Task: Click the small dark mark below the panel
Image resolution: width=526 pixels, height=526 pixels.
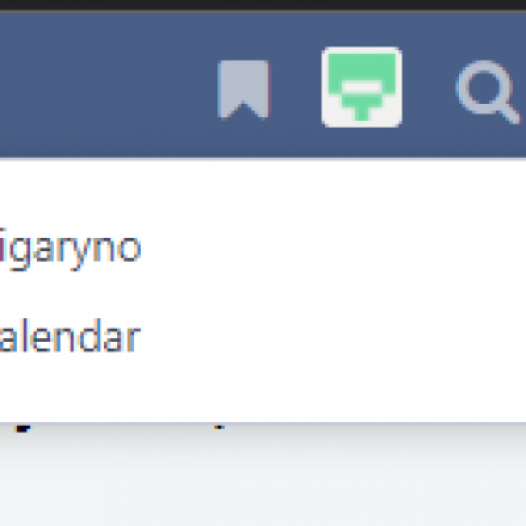Action: [23, 428]
